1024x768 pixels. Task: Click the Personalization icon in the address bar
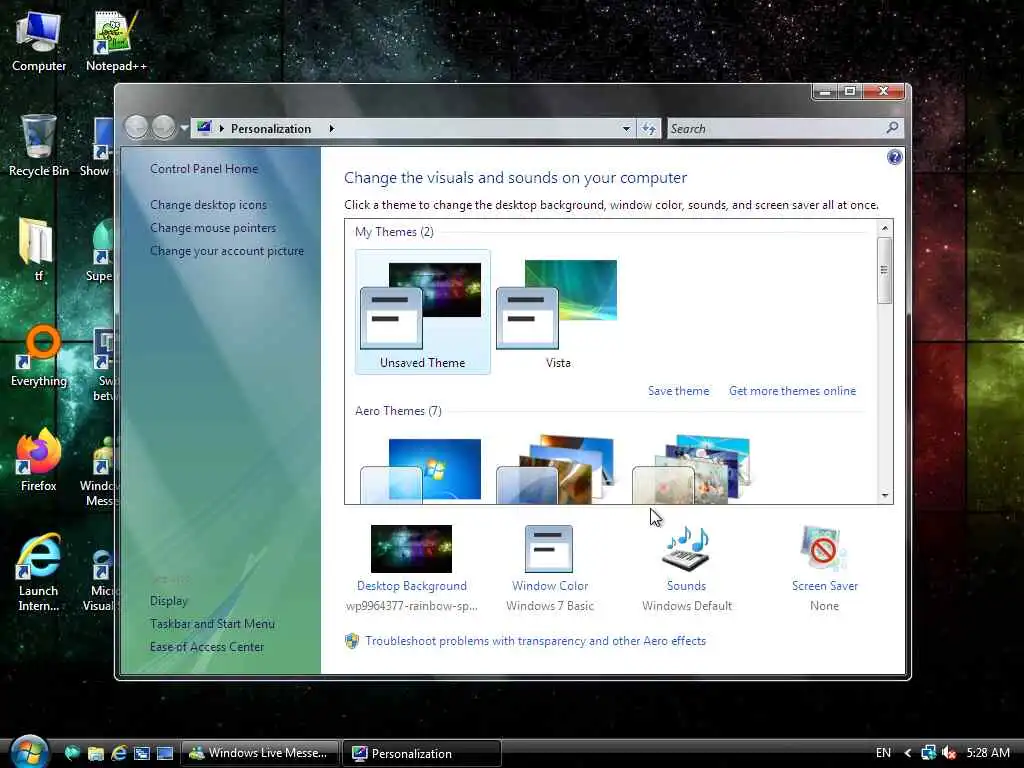click(204, 127)
